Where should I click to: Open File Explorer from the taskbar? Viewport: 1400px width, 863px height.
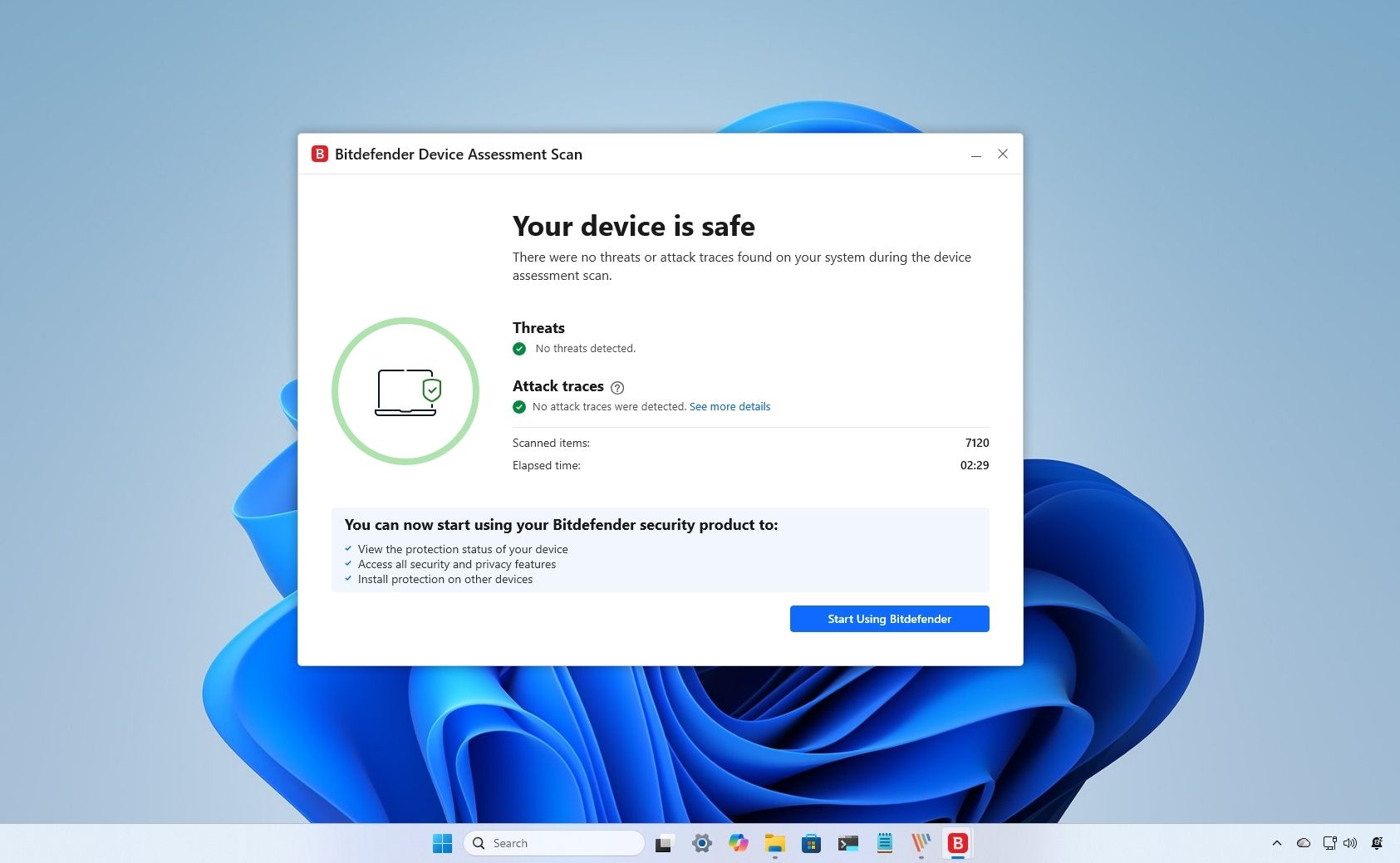tap(775, 844)
